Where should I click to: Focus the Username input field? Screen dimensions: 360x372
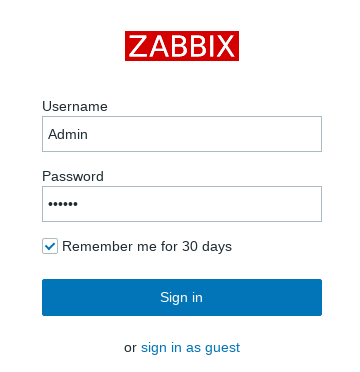[x=182, y=134]
